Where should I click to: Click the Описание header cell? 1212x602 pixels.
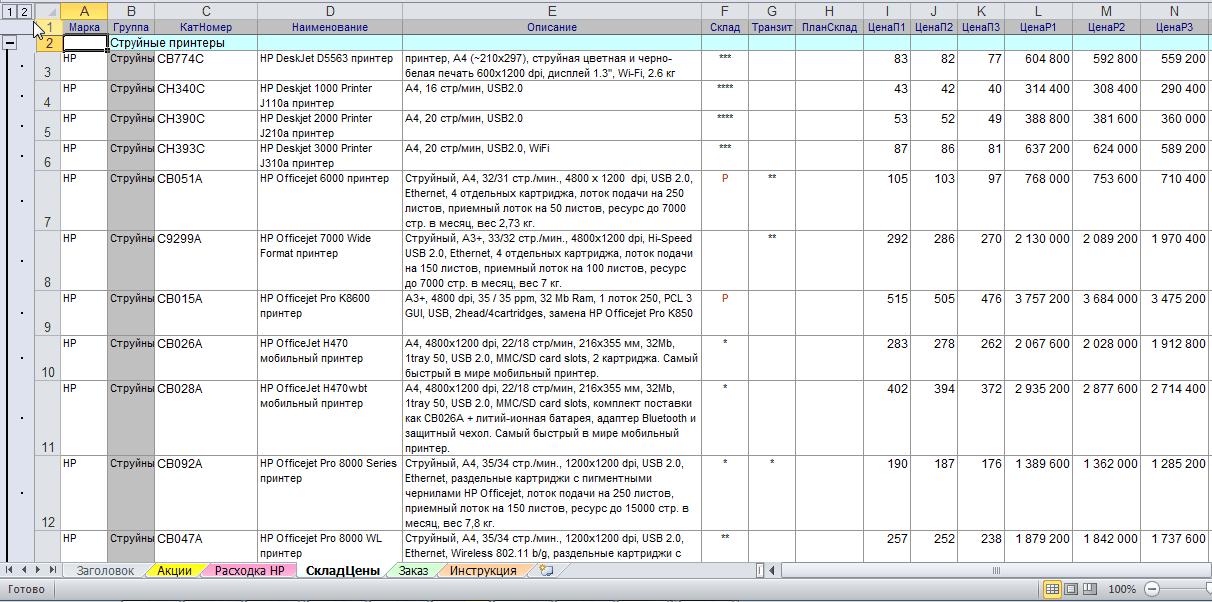click(x=552, y=27)
